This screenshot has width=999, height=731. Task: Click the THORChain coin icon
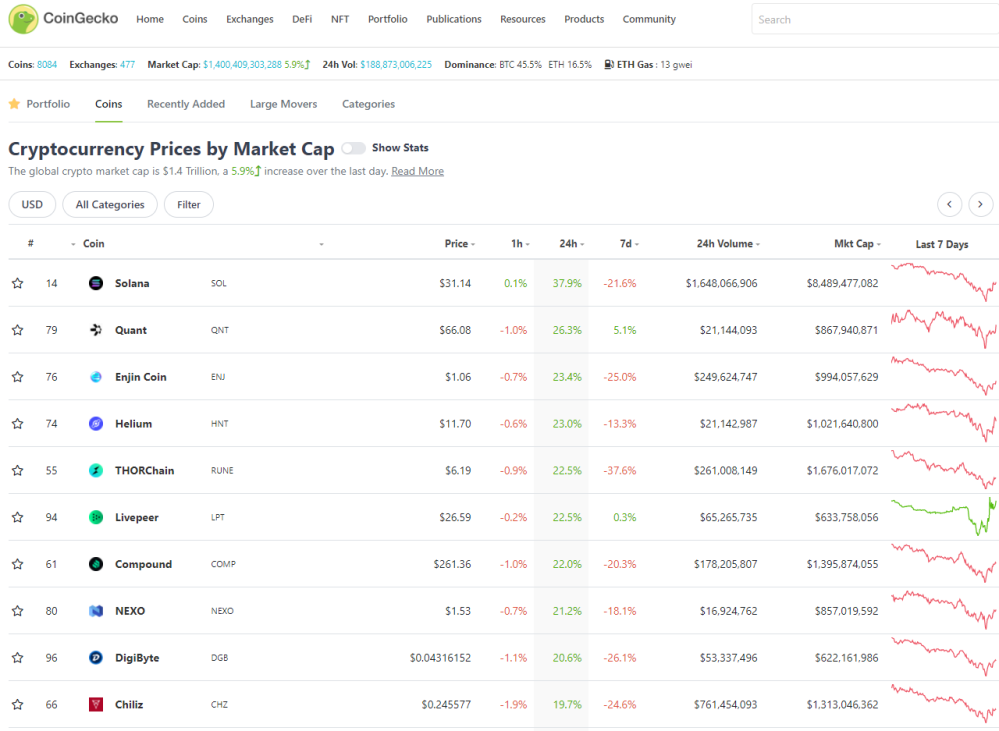[x=96, y=470]
